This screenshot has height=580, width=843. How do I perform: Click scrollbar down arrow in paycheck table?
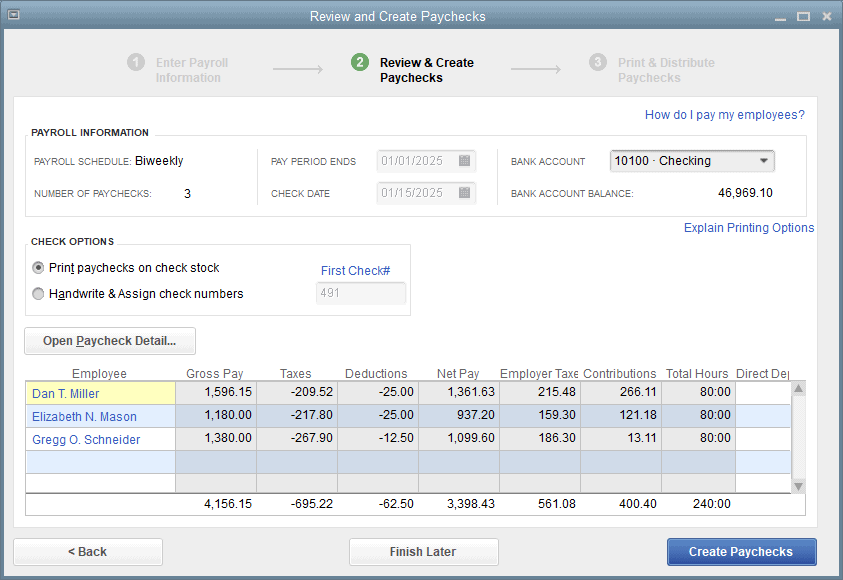[x=798, y=486]
